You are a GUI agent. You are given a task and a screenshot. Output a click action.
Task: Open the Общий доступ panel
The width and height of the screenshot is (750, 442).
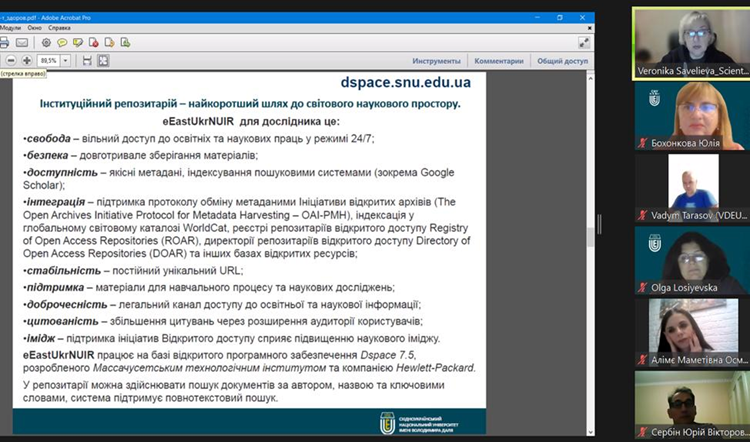563,61
